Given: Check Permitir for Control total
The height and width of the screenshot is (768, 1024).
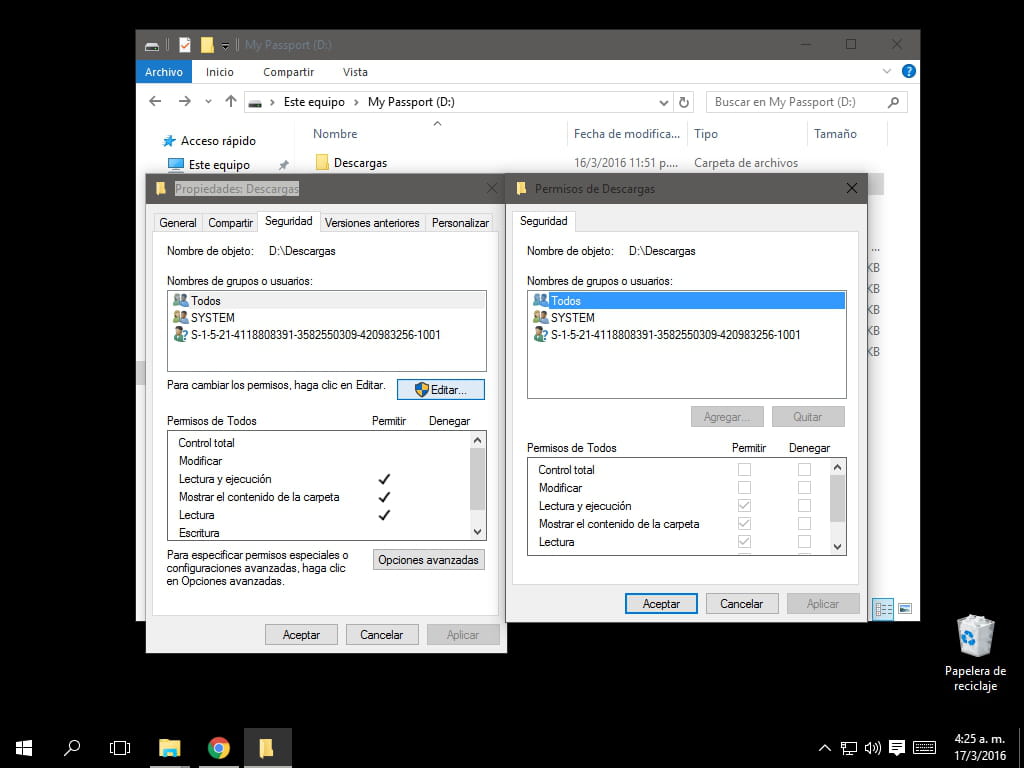Looking at the screenshot, I should point(744,470).
